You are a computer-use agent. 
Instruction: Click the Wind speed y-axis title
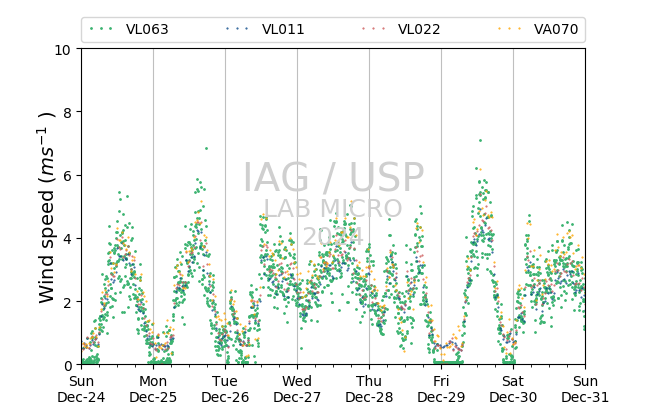click(x=46, y=207)
